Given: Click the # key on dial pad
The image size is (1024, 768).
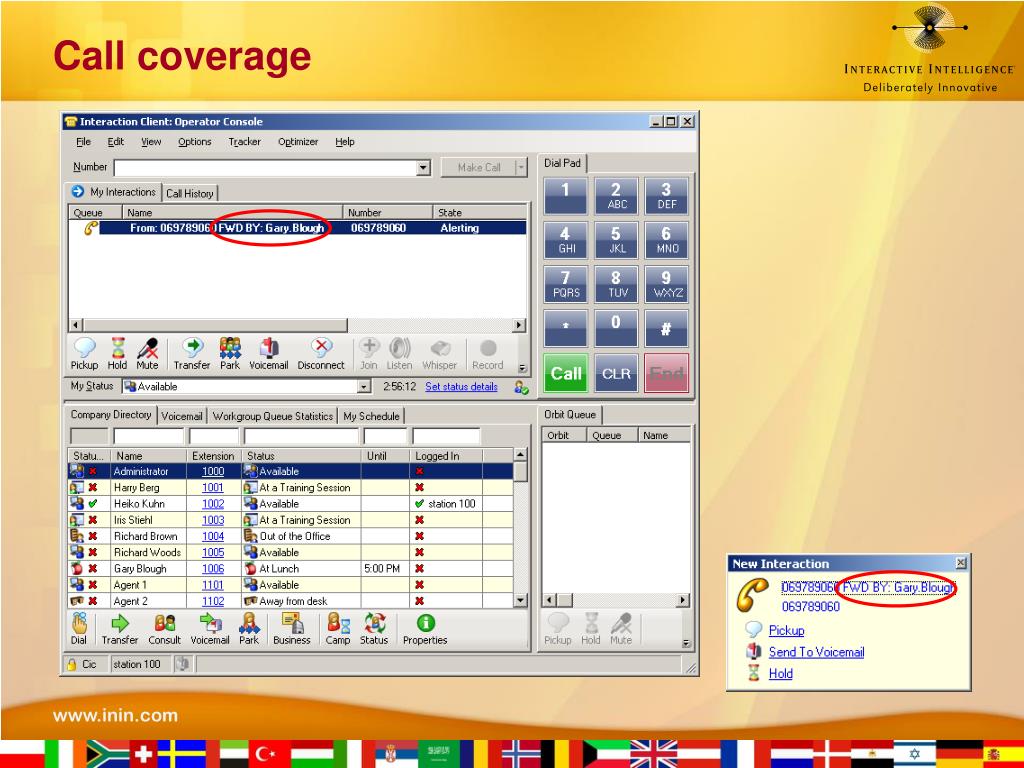Looking at the screenshot, I should (x=666, y=328).
